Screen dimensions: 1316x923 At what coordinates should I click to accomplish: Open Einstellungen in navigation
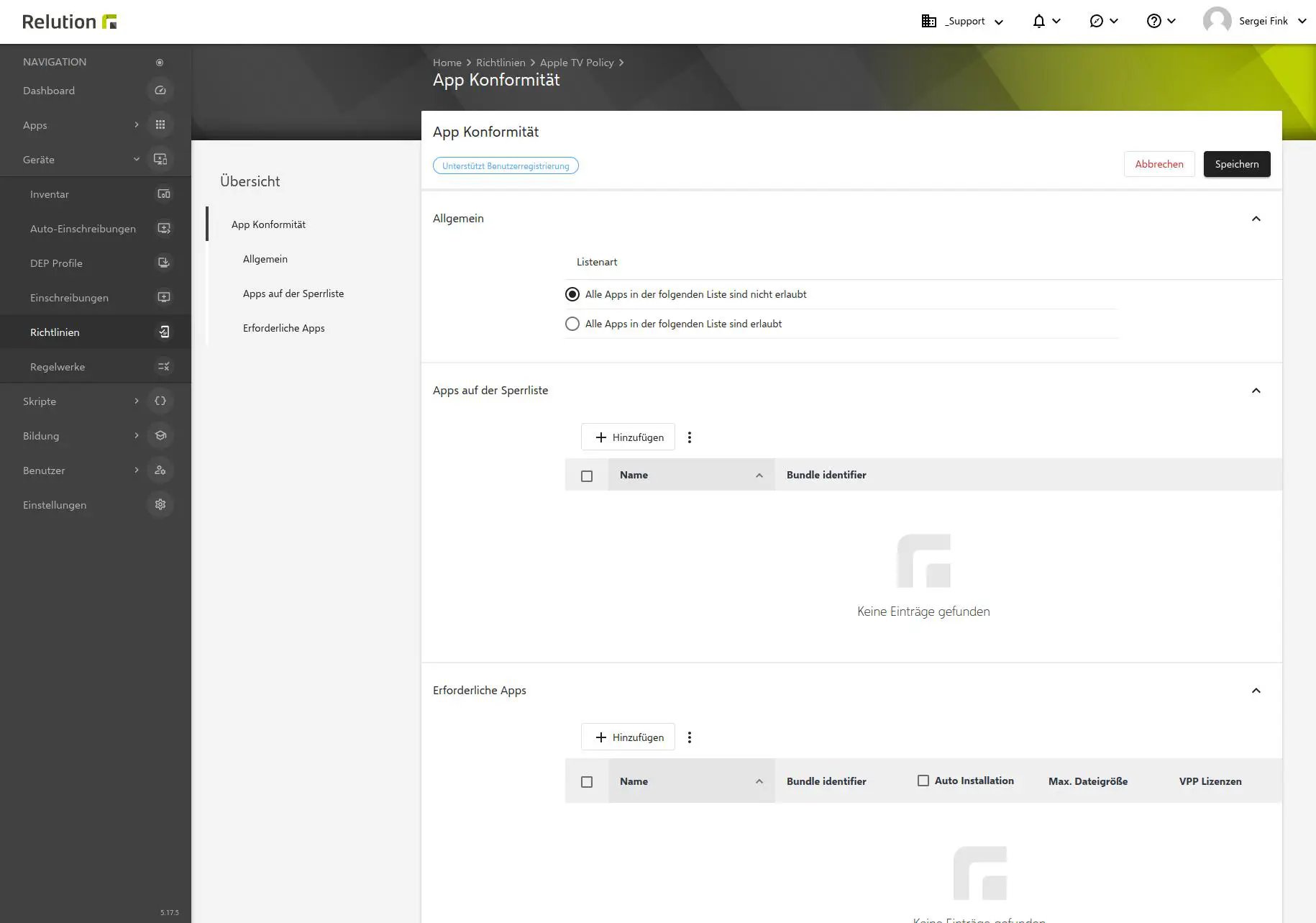tap(55, 505)
